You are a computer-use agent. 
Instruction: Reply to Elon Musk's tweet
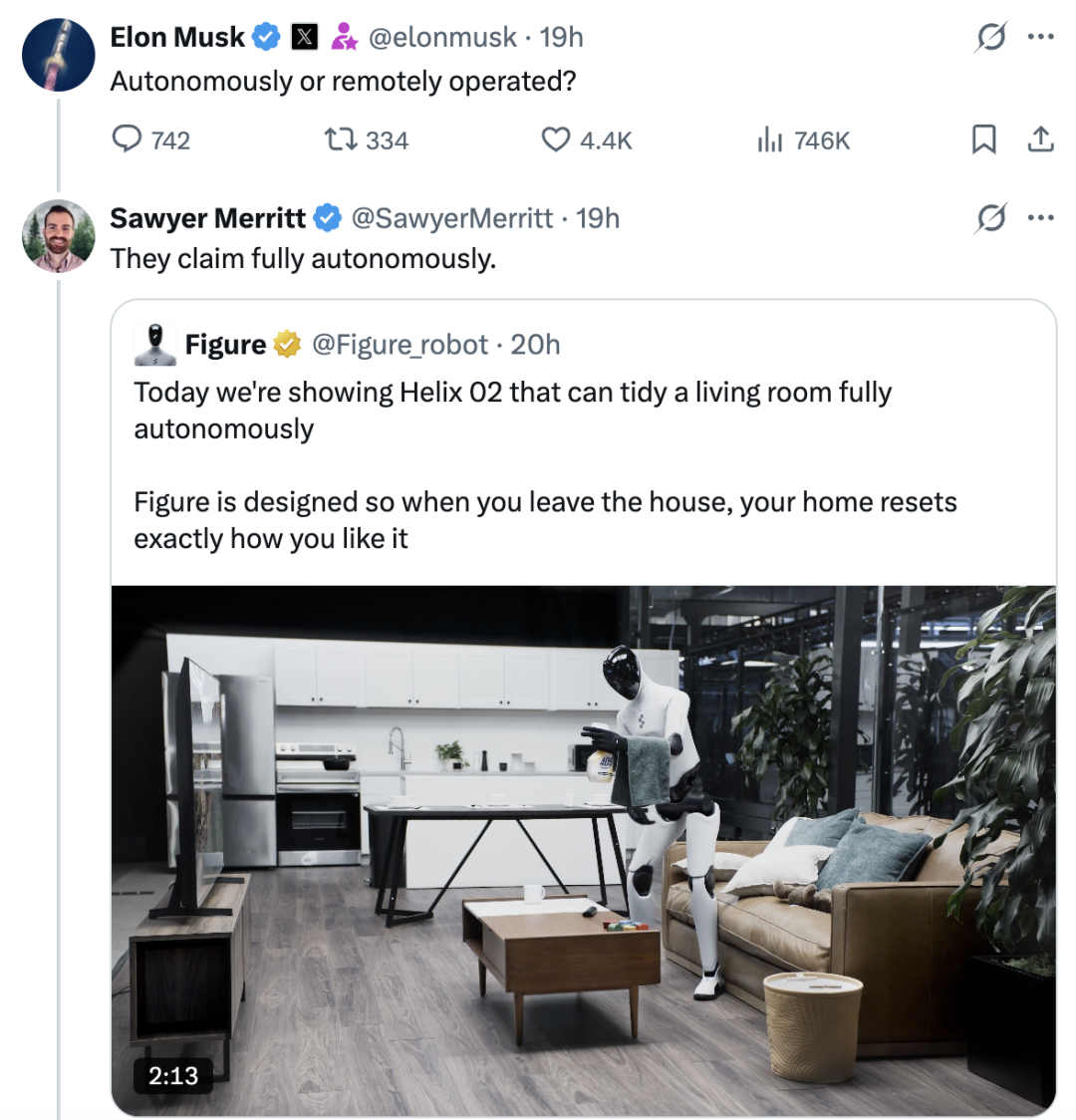(x=128, y=140)
